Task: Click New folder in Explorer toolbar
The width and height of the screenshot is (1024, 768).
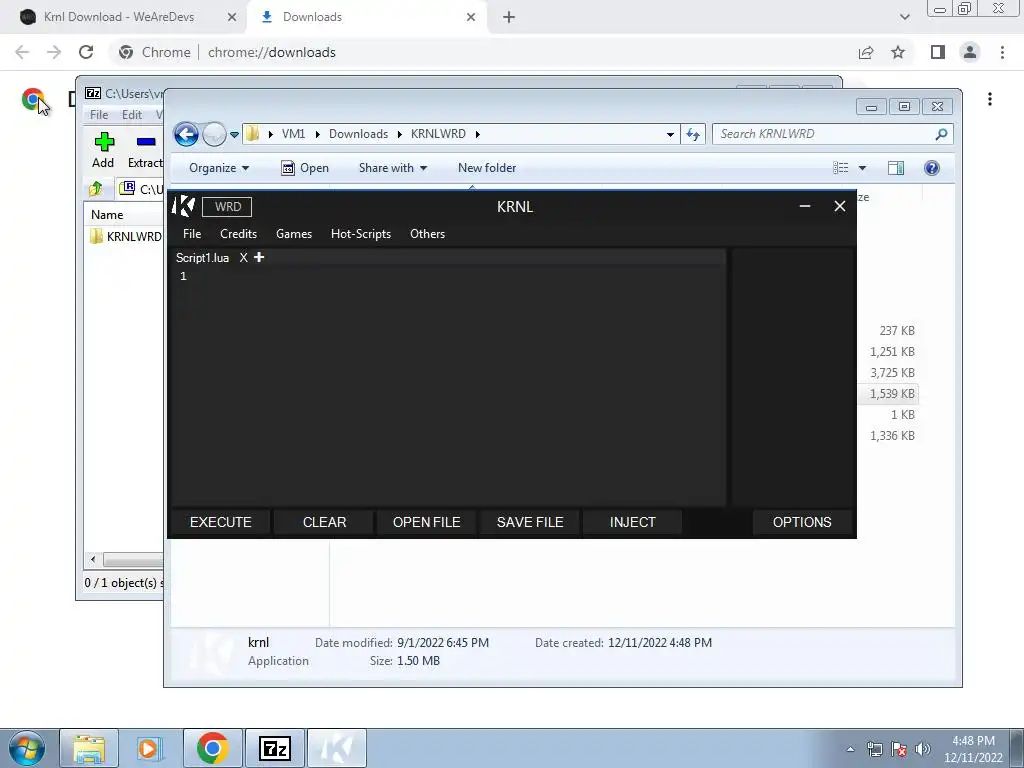Action: [487, 168]
